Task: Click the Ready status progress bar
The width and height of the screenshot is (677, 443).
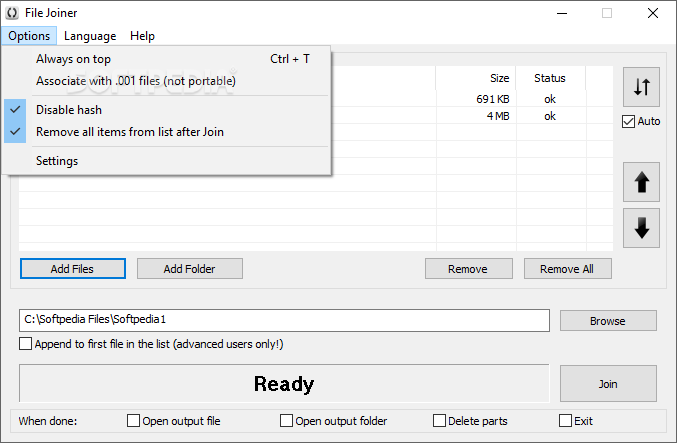Action: (x=284, y=383)
